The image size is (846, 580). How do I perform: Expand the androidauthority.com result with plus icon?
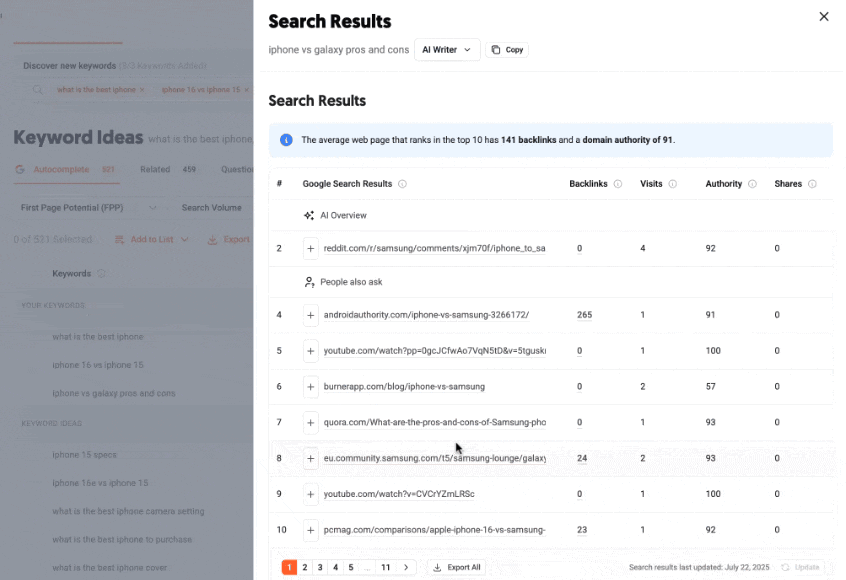pos(310,315)
